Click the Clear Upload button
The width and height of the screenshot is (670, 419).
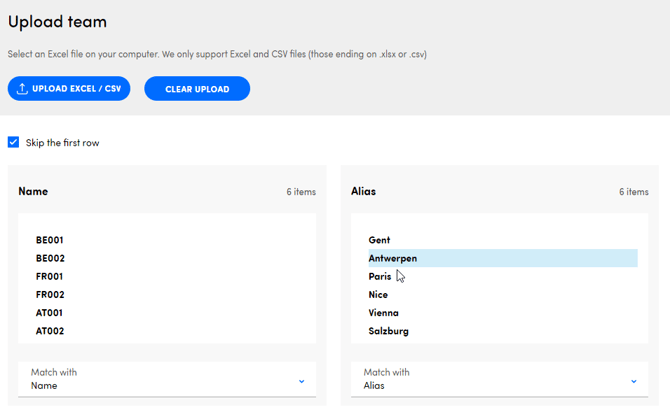pos(197,89)
